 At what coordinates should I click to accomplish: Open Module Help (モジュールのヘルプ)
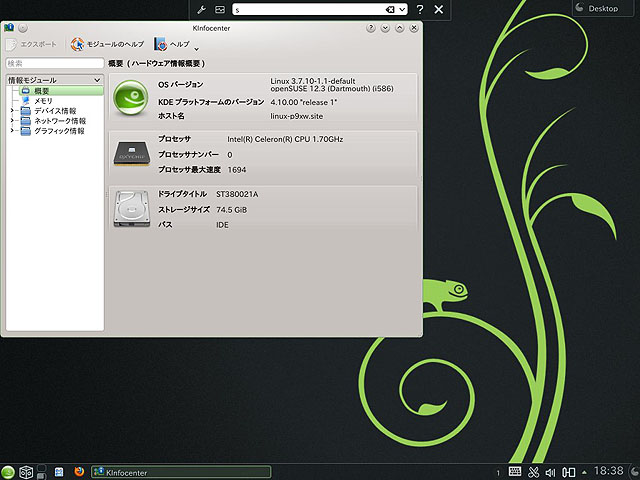pos(107,44)
